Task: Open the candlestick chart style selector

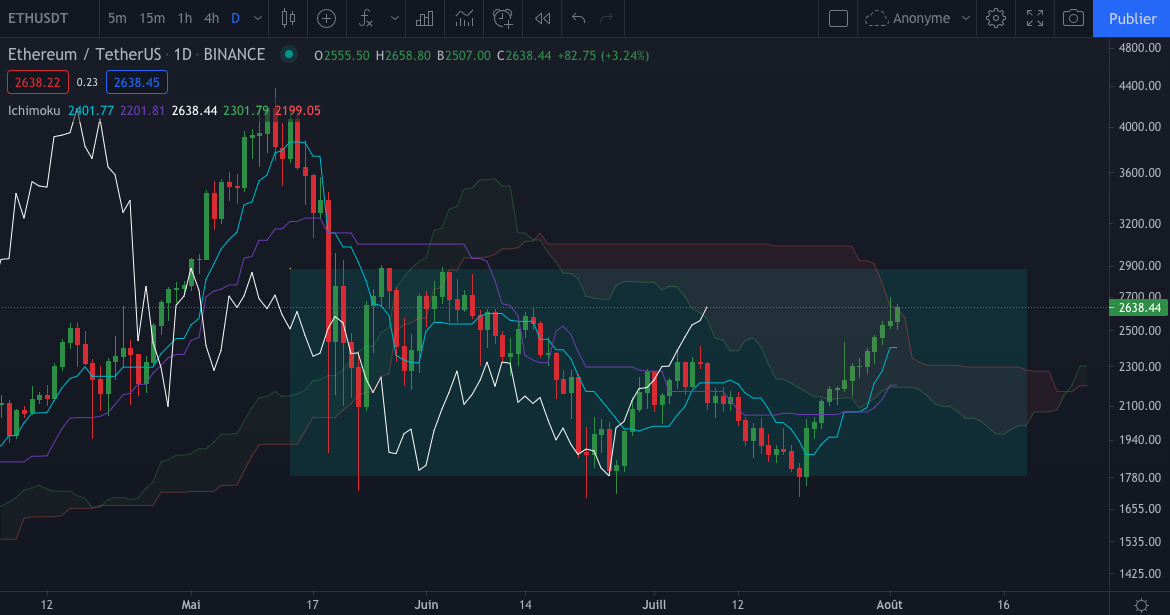Action: 289,18
